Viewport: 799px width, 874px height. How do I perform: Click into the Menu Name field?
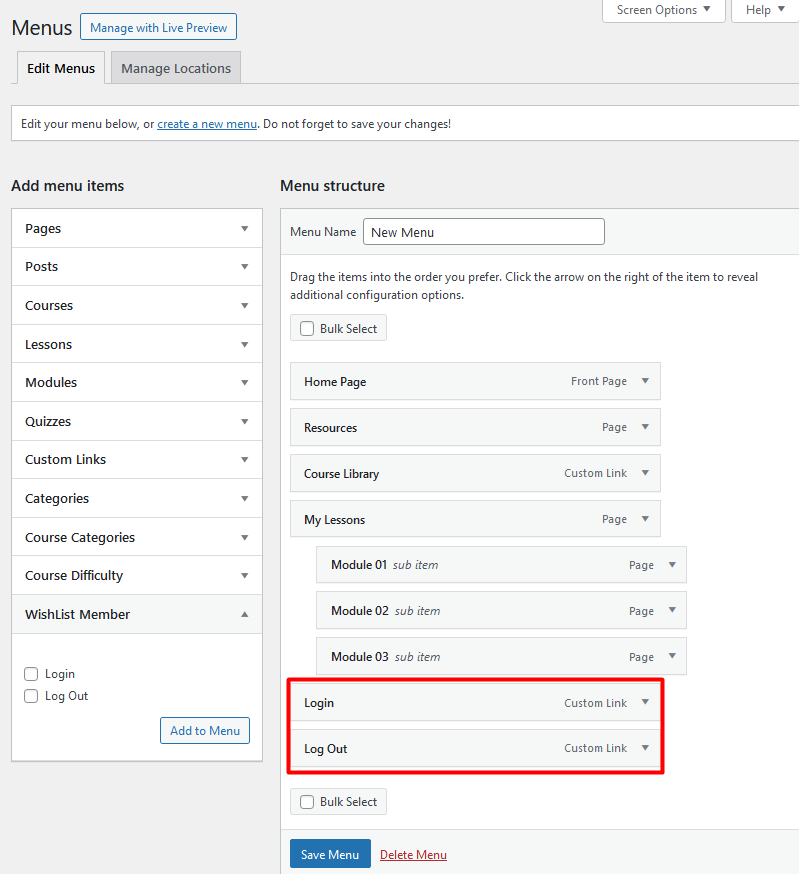tap(483, 231)
